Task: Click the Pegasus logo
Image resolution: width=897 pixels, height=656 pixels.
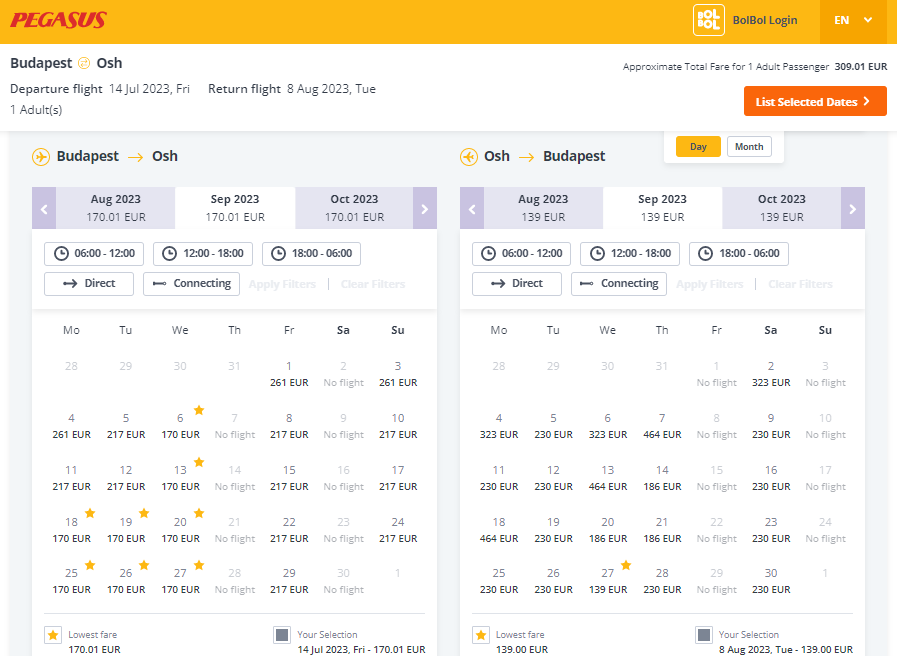Action: coord(58,20)
